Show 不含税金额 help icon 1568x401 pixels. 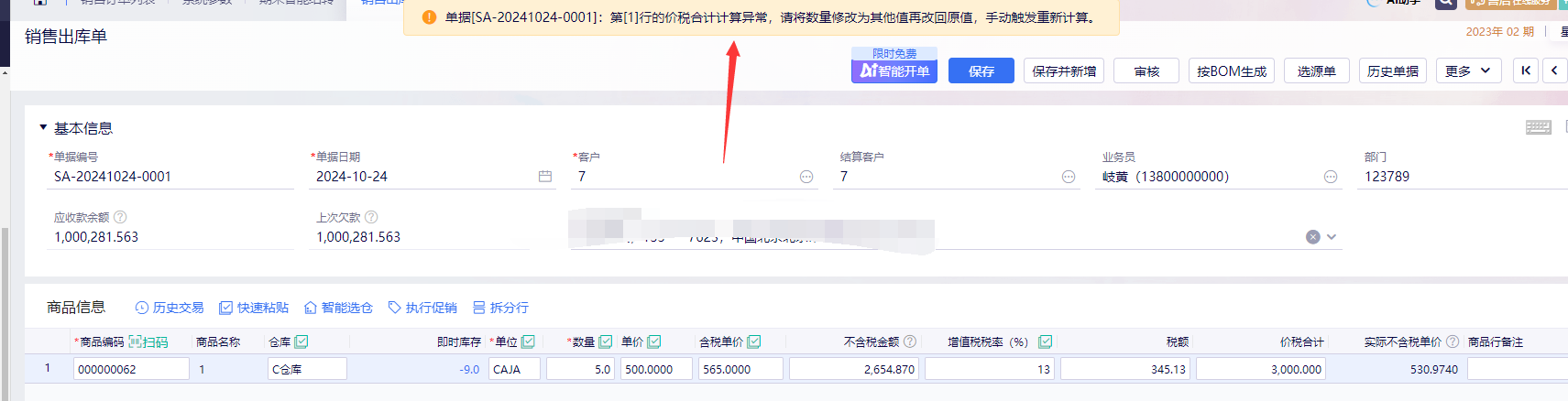coord(910,341)
